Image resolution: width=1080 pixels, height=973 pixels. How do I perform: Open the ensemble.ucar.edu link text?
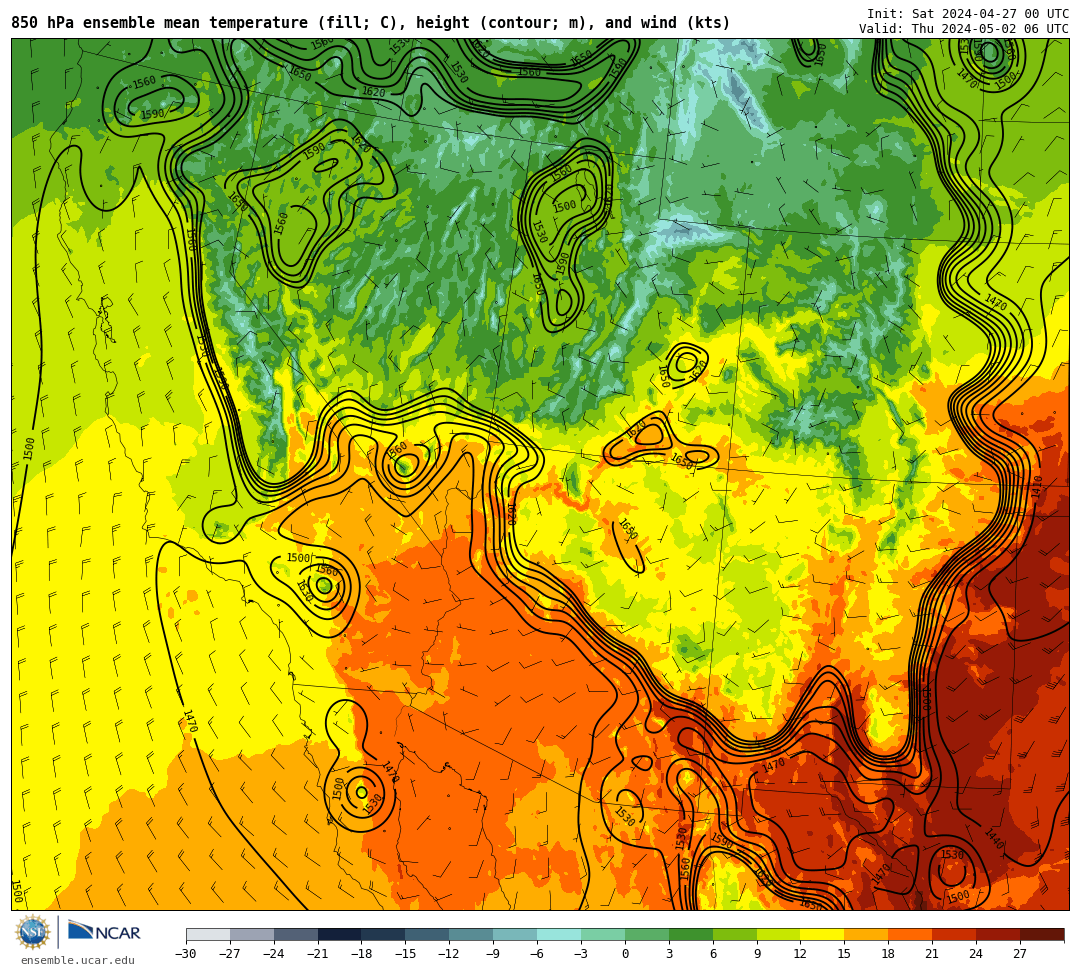tap(78, 960)
